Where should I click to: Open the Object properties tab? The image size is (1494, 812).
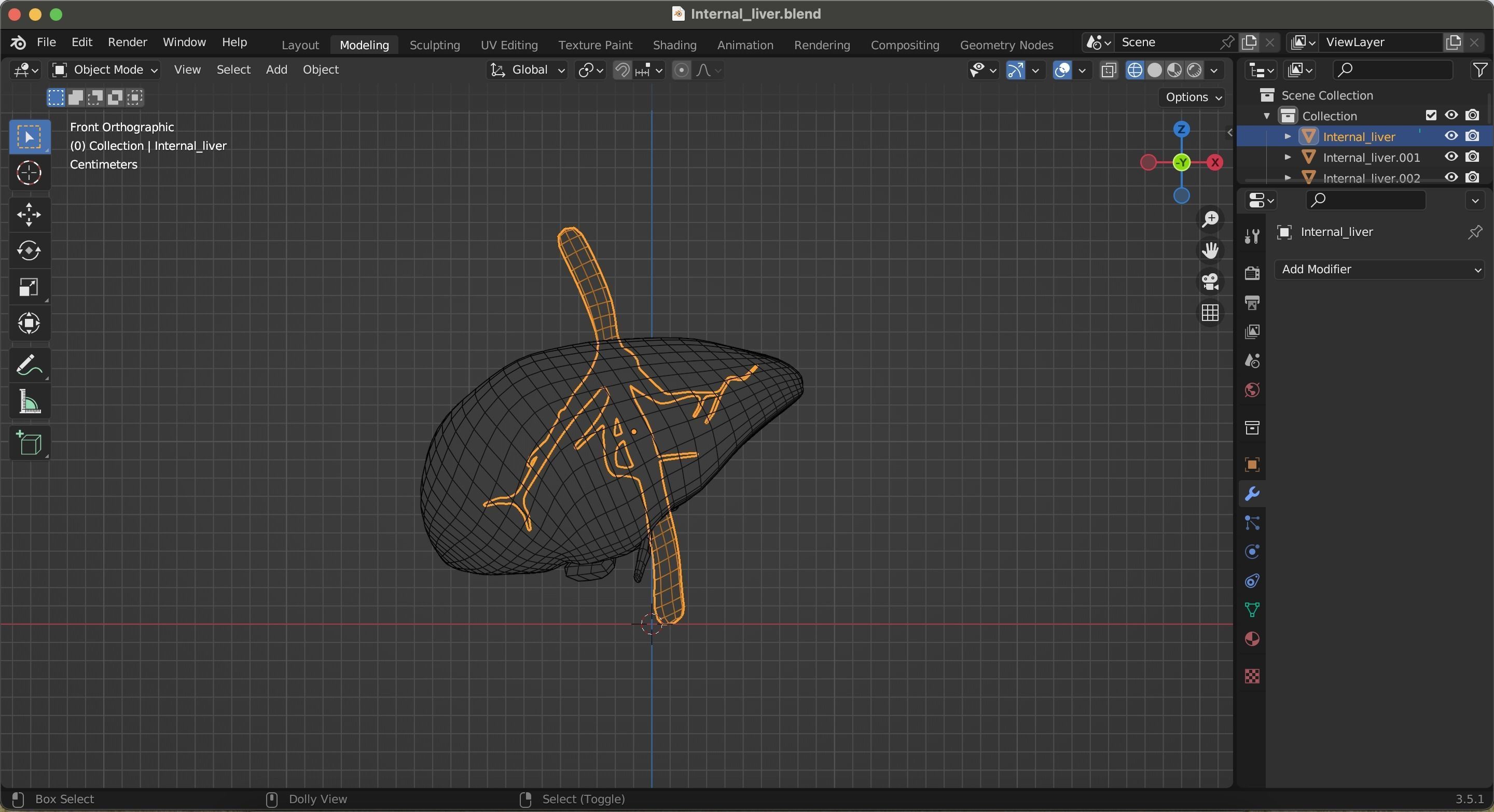[1252, 465]
